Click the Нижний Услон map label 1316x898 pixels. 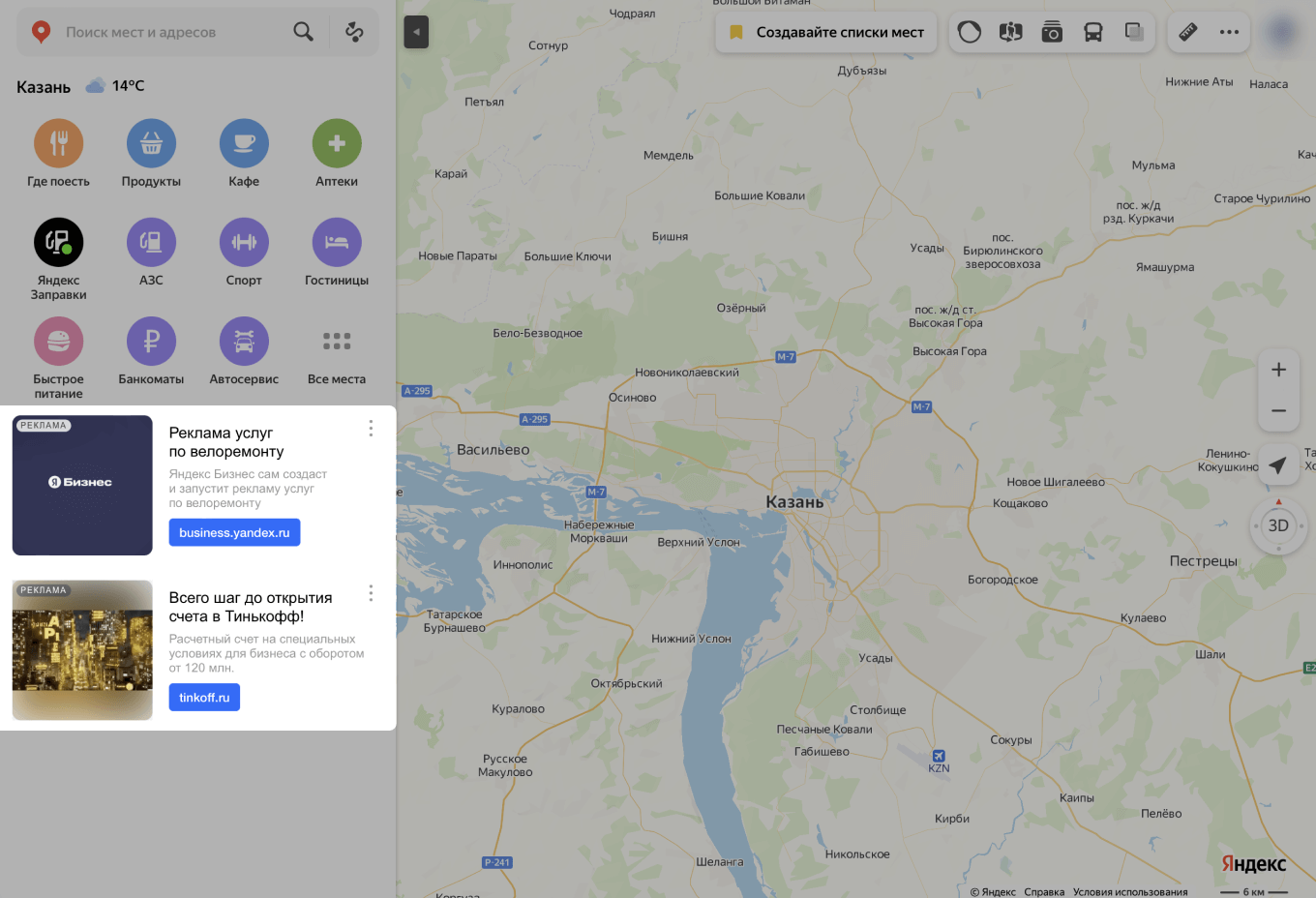tap(691, 639)
